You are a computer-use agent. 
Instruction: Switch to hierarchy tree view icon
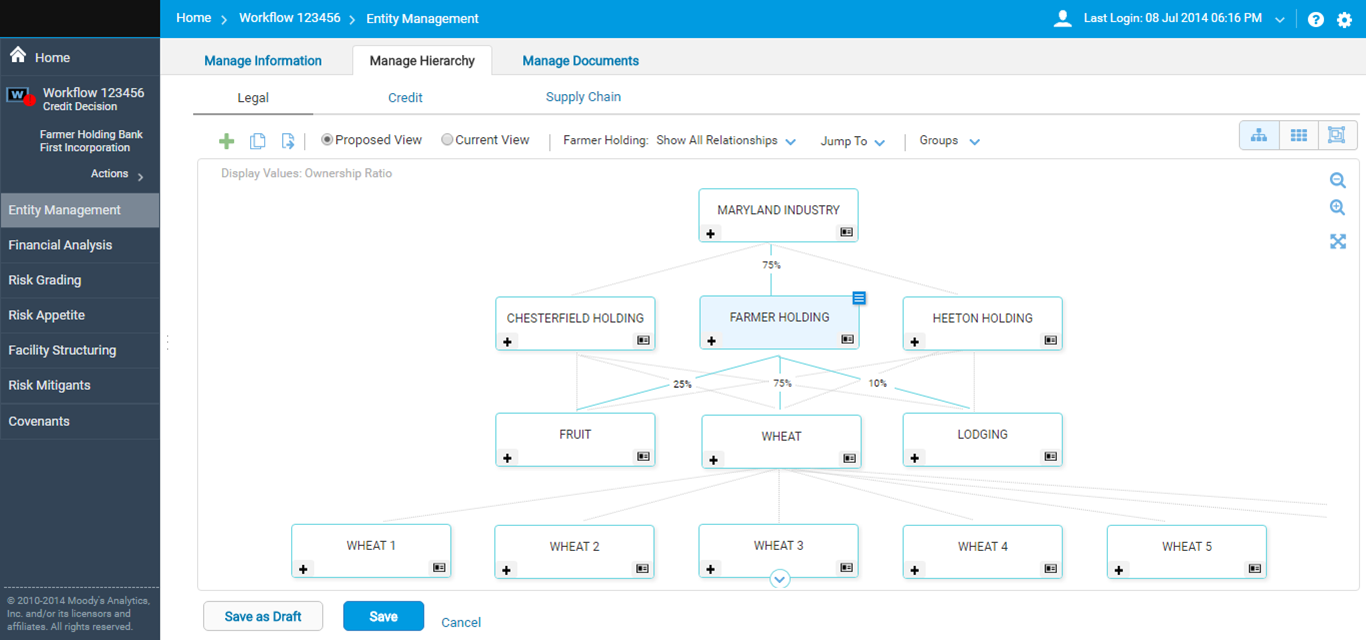pos(1259,136)
